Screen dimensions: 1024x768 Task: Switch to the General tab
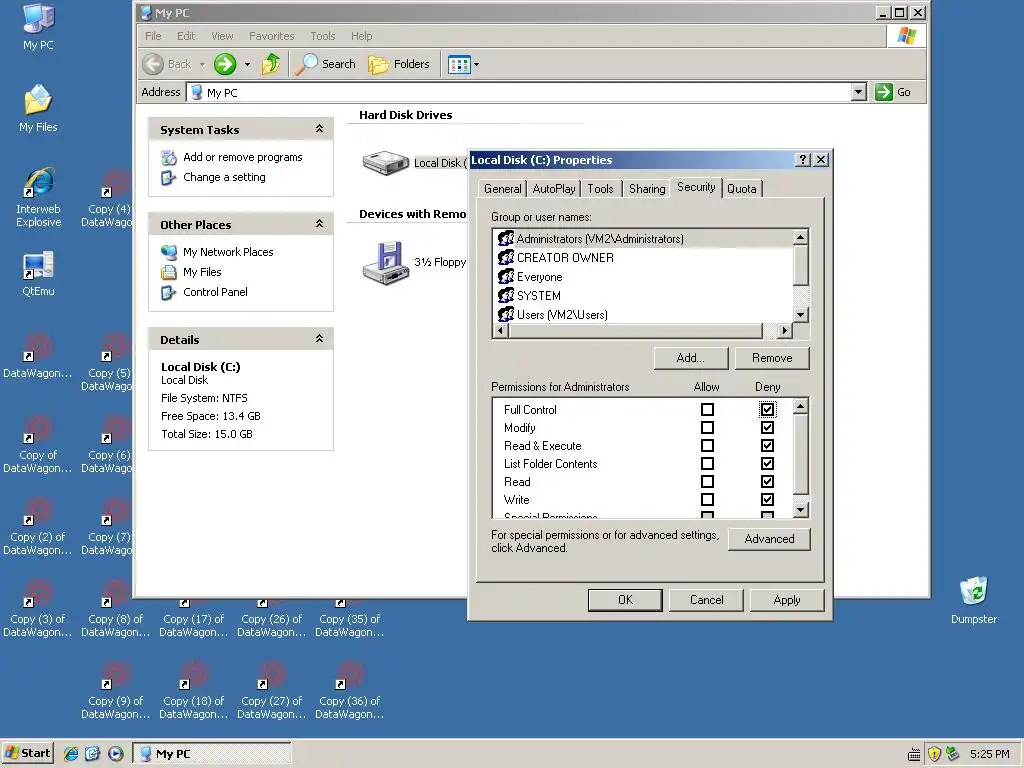pos(502,189)
